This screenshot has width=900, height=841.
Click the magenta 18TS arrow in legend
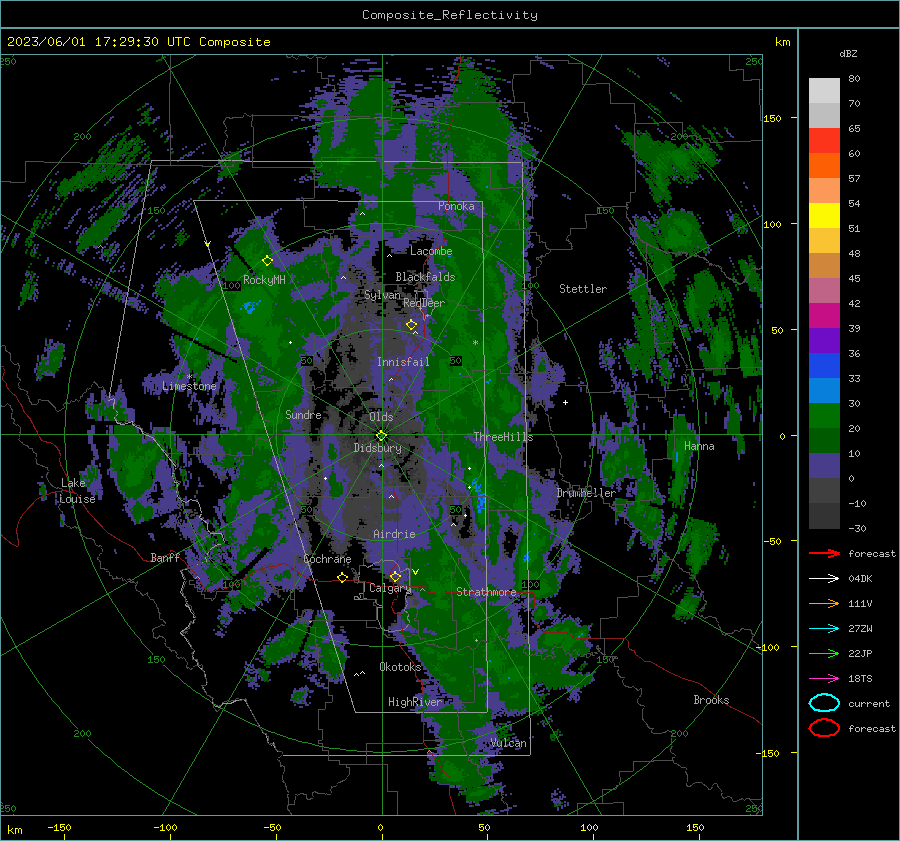(x=825, y=679)
